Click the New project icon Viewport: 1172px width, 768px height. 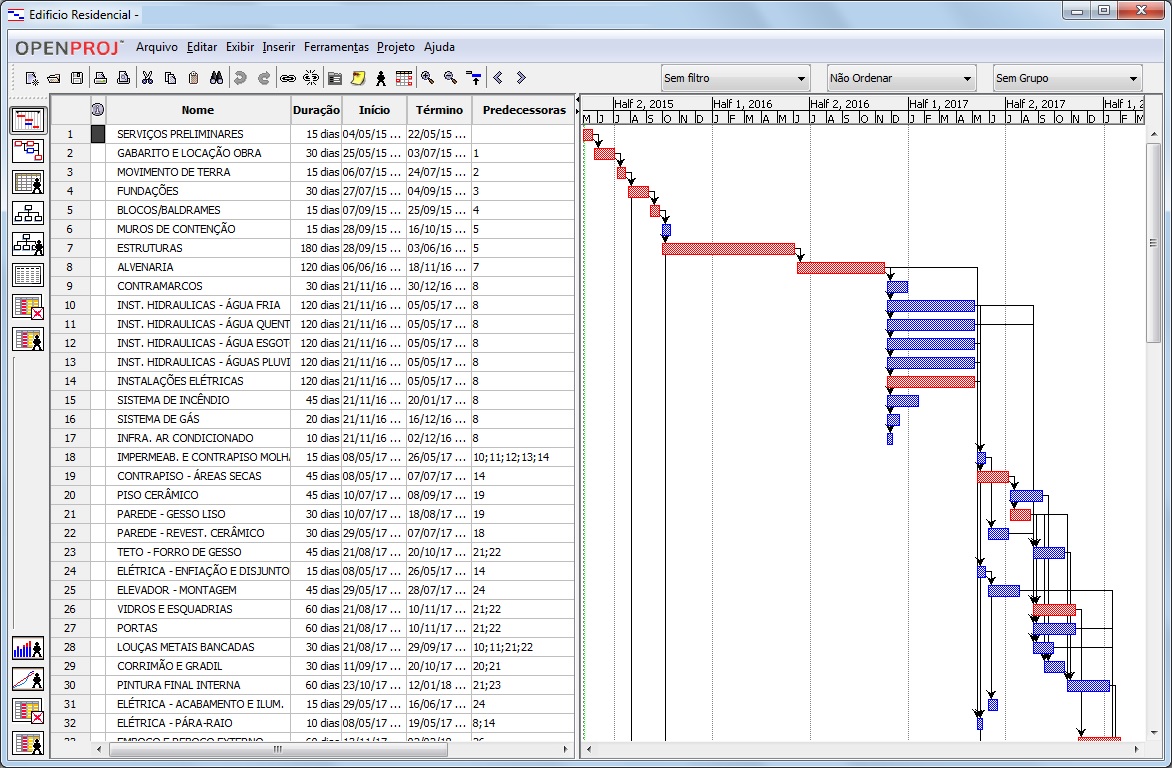(32, 78)
